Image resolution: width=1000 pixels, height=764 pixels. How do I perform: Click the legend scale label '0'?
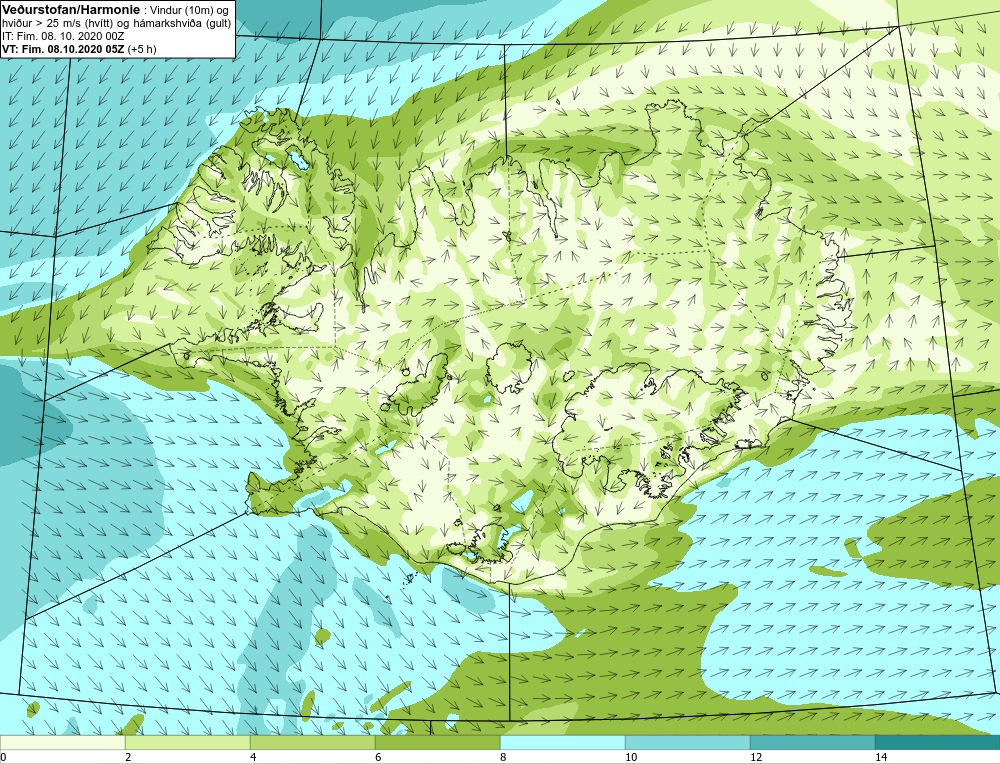tap(3, 757)
